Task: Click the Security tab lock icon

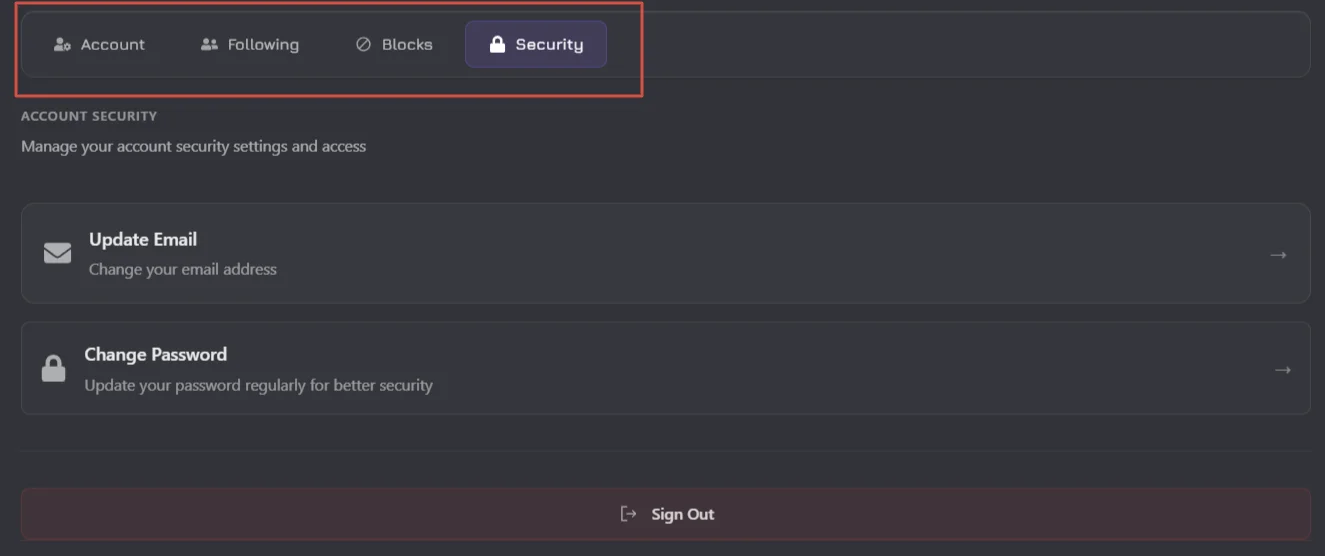Action: [x=497, y=45]
